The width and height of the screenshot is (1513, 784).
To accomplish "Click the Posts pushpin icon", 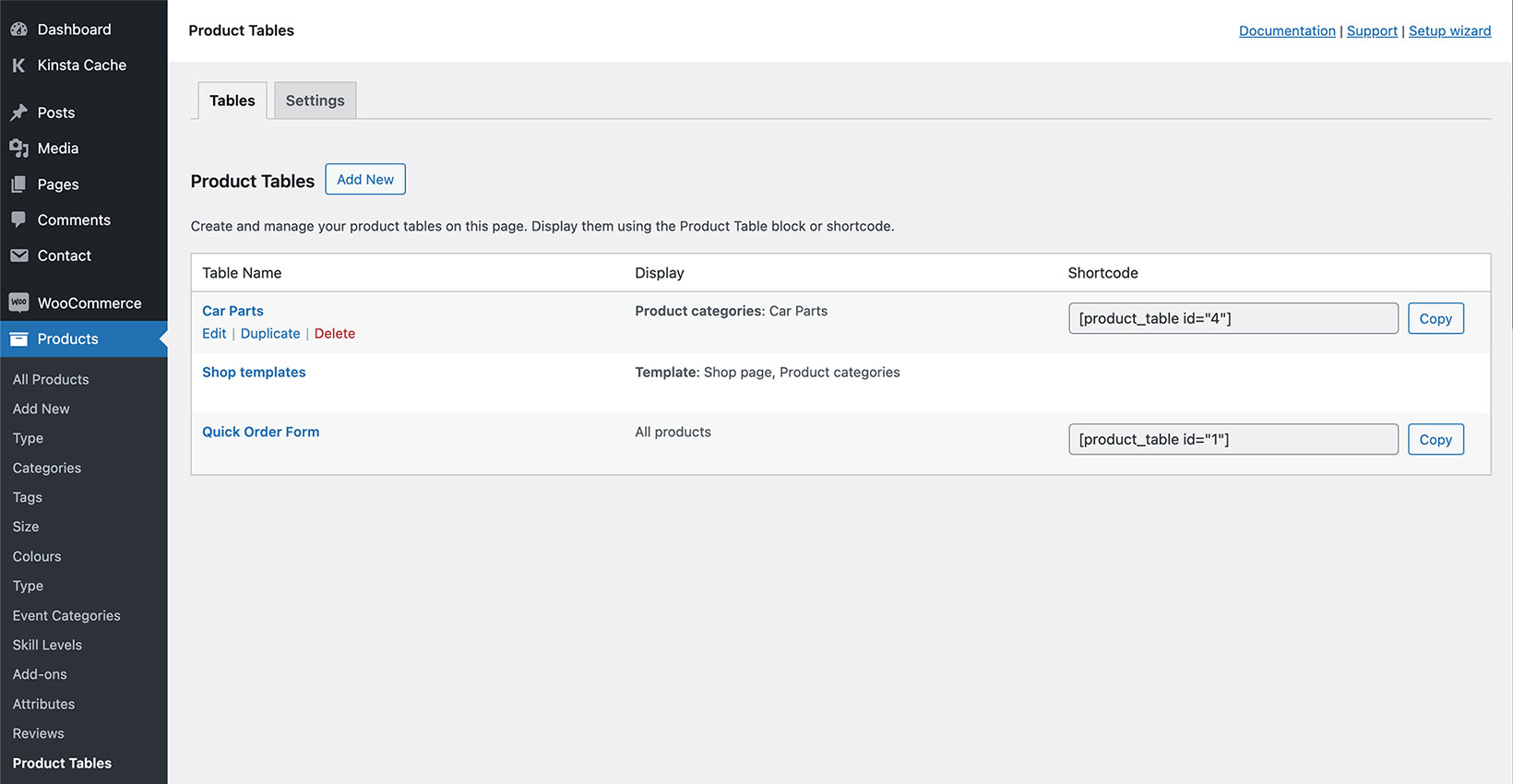I will pos(18,113).
